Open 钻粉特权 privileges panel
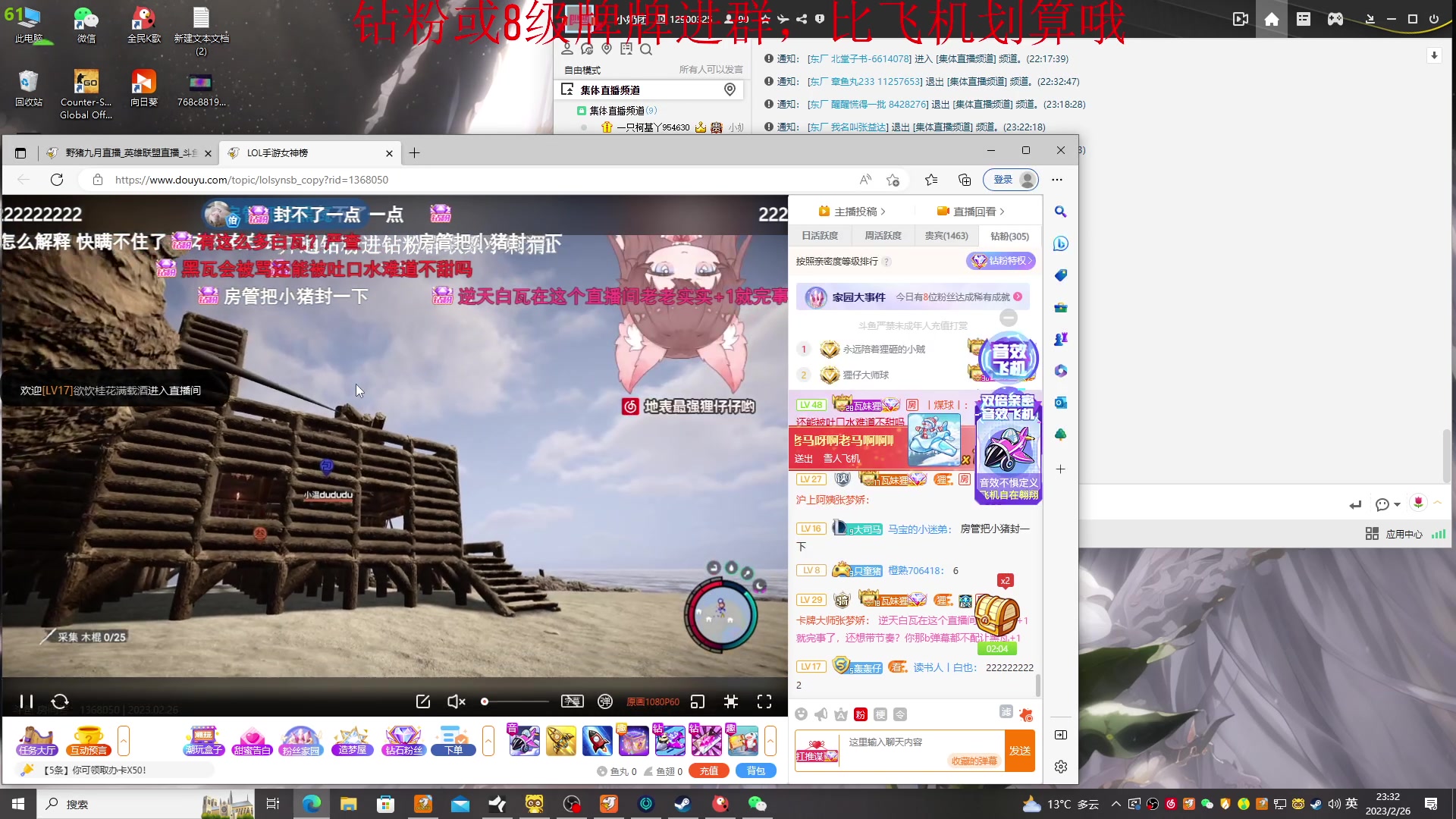The image size is (1456, 819). coord(1000,261)
